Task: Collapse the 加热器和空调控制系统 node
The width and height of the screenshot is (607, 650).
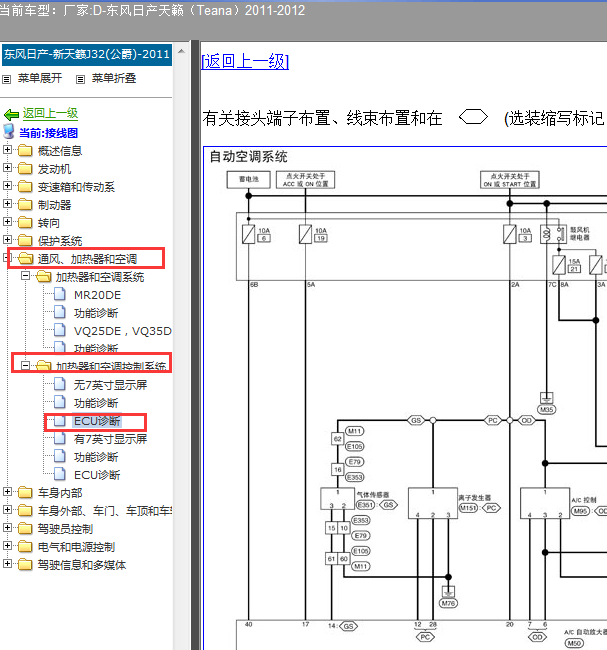Action: pyautogui.click(x=25, y=365)
